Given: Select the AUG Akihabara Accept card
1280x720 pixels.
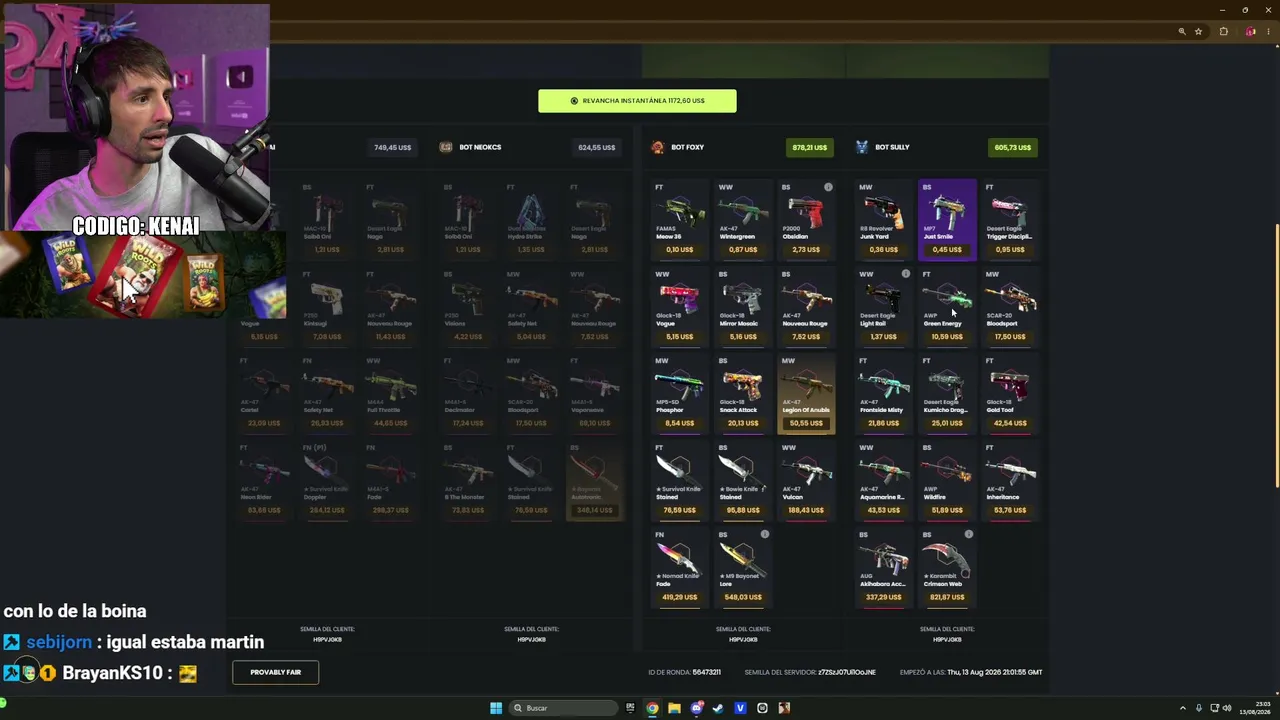Looking at the screenshot, I should pos(883,567).
